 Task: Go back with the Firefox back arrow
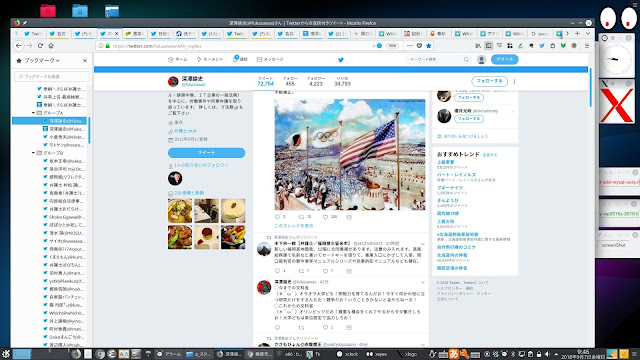(x=18, y=46)
